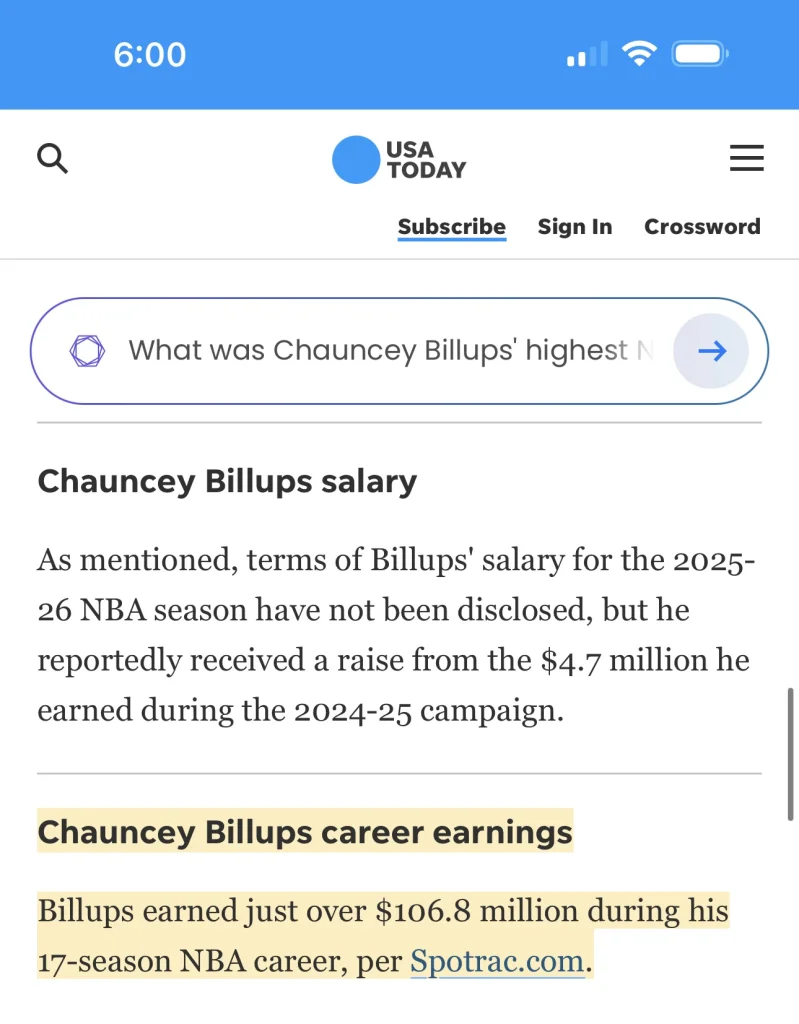Select the Chauncey Billups salary heading
This screenshot has width=799, height=1024.
227,481
